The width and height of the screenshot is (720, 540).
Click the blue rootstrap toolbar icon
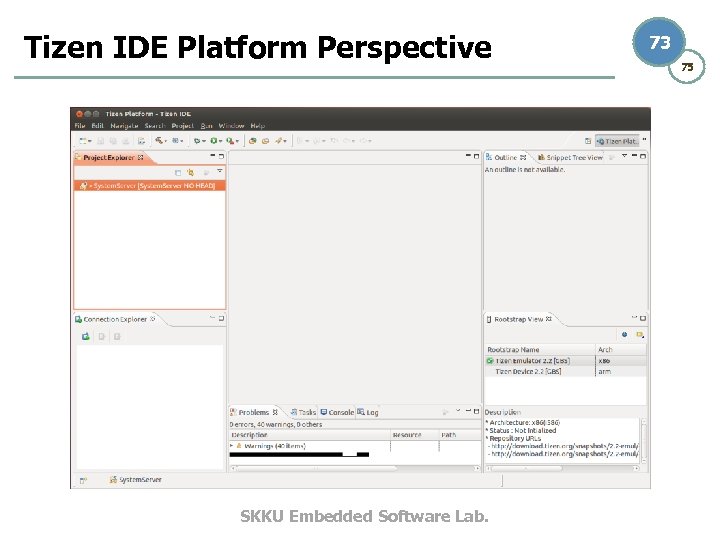[624, 334]
